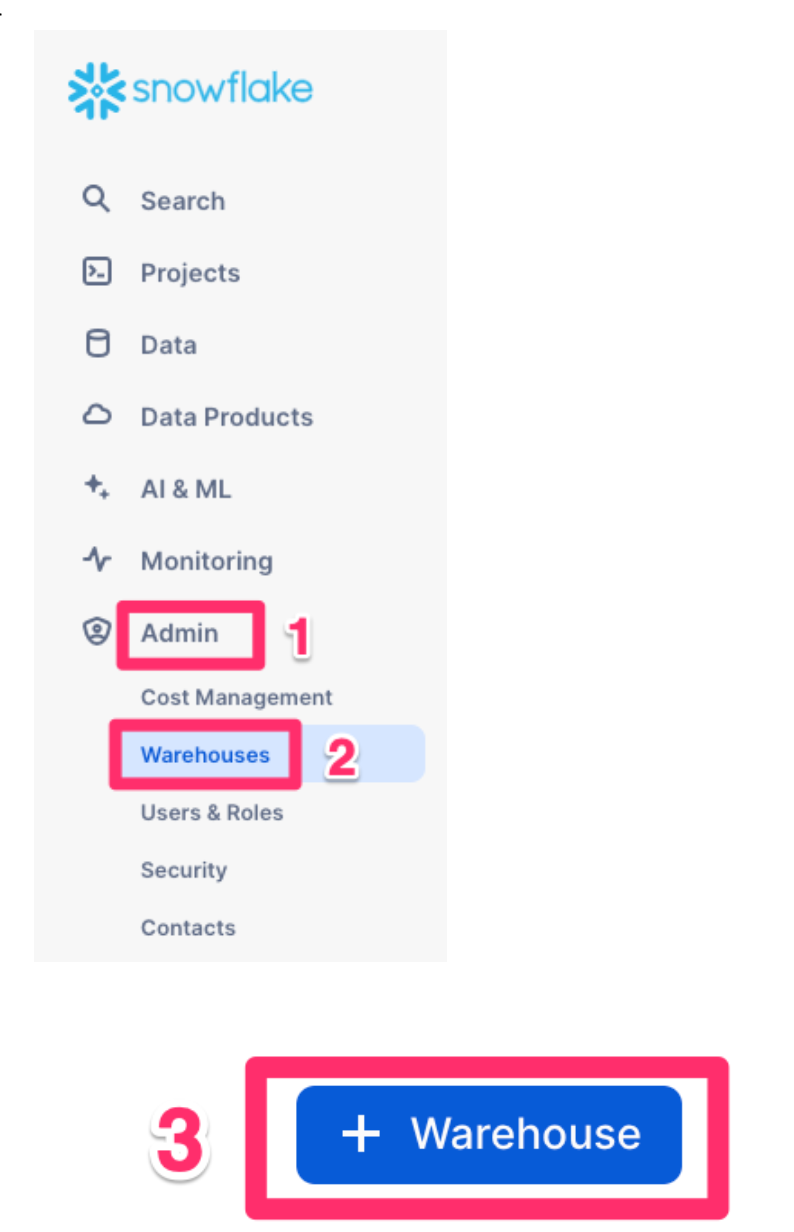
Task: Click the Data cylinder icon
Action: 96,344
